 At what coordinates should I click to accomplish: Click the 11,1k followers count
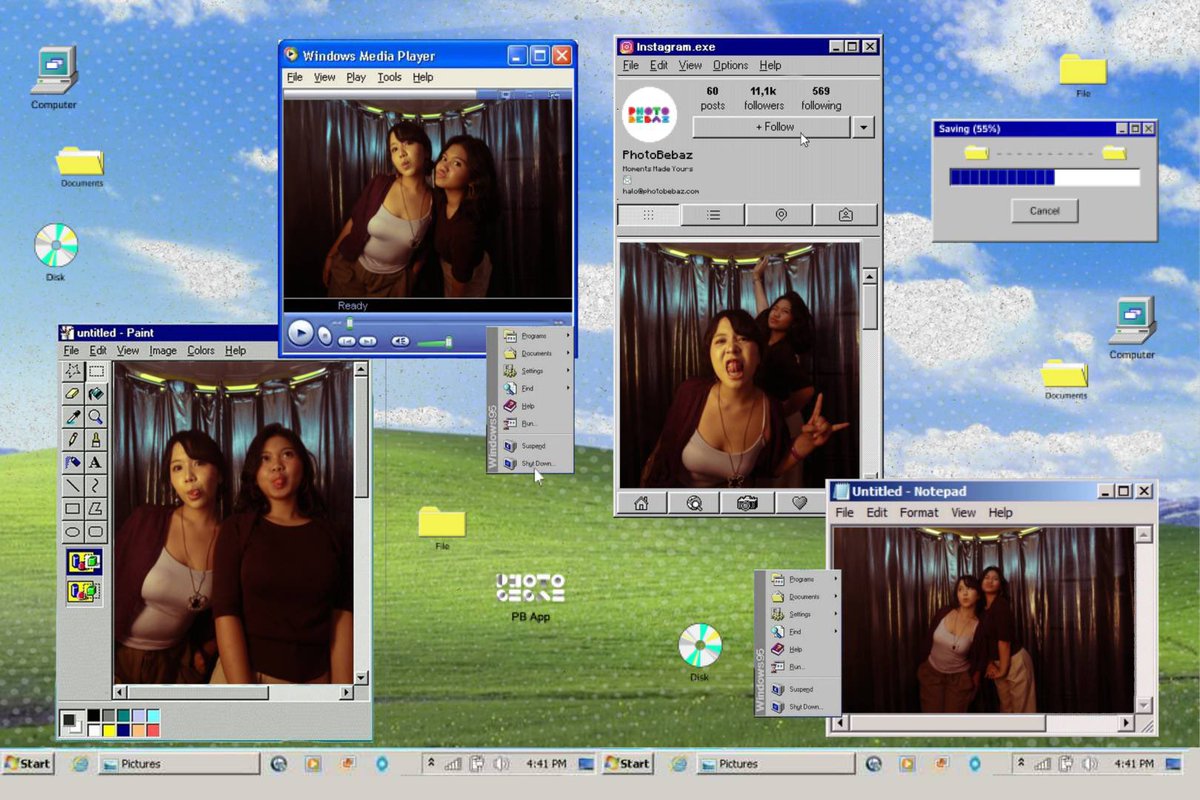(x=764, y=98)
